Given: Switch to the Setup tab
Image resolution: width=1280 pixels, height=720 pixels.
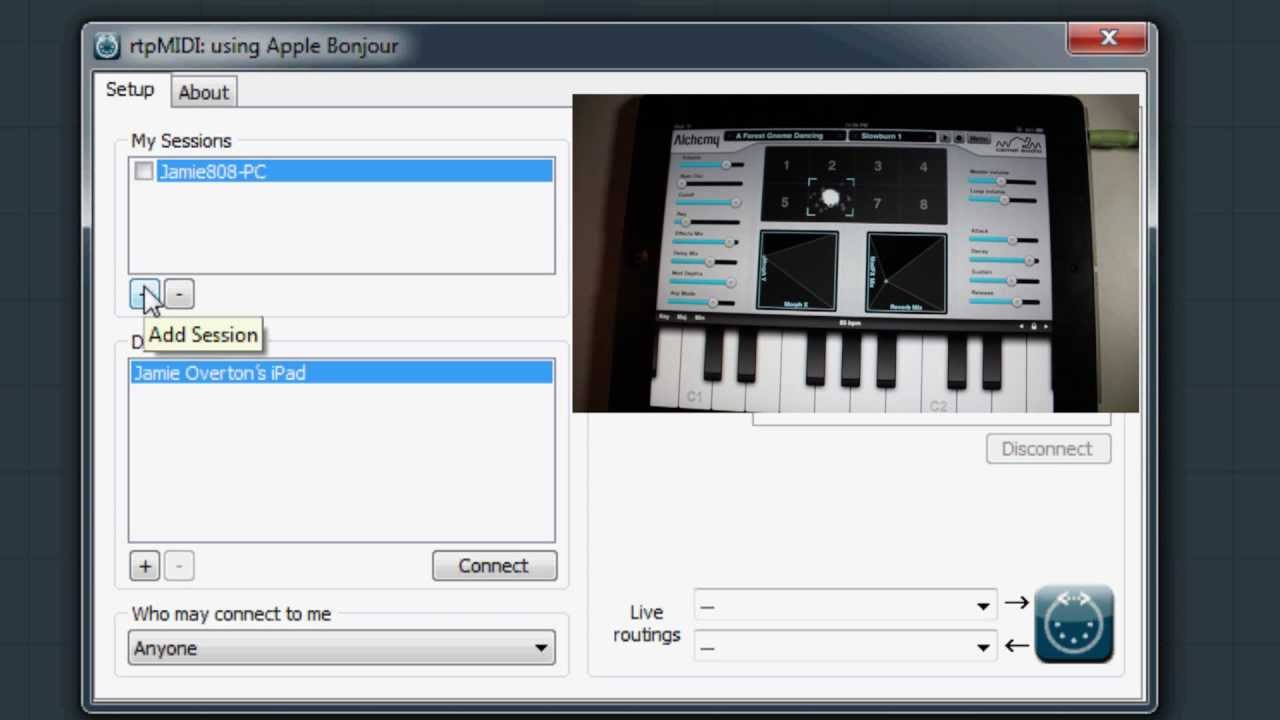Looking at the screenshot, I should 130,89.
